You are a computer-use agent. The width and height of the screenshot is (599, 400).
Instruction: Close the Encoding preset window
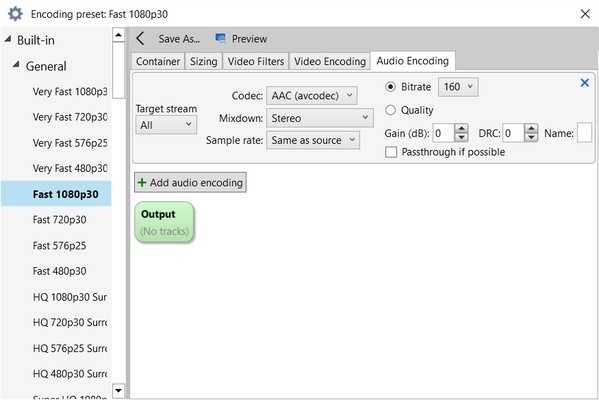(x=585, y=14)
